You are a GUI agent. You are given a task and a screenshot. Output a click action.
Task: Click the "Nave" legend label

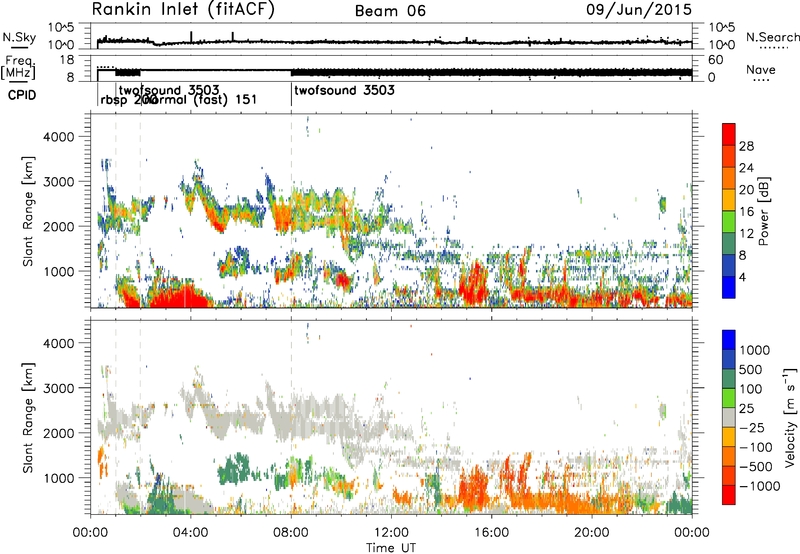(761, 70)
